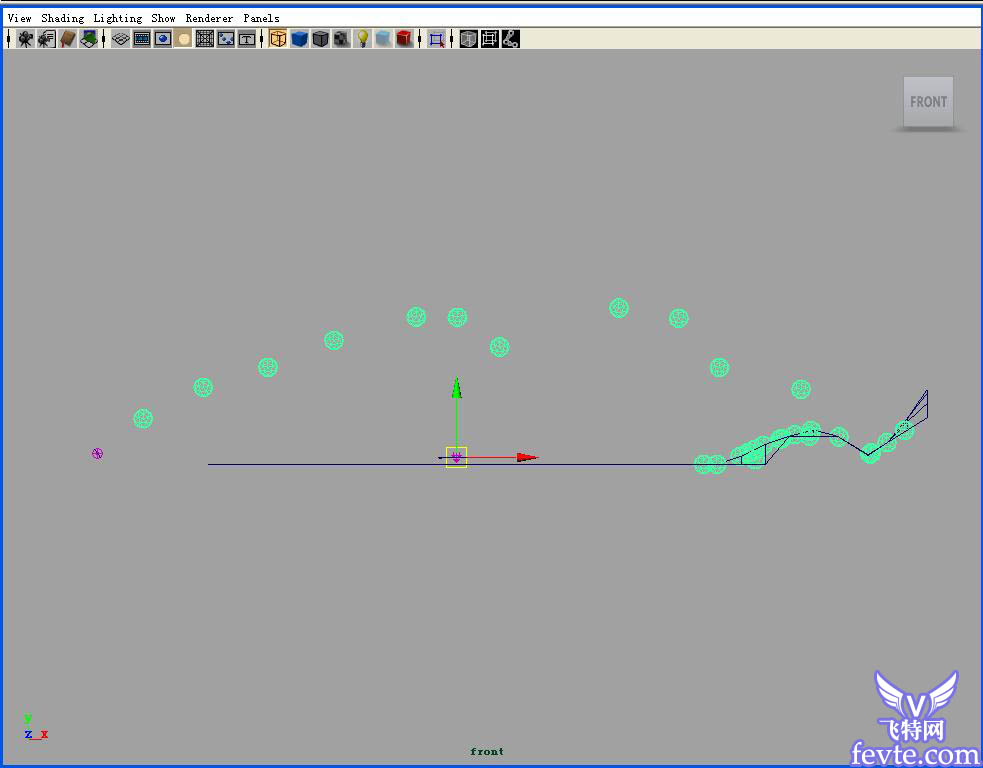Image resolution: width=983 pixels, height=768 pixels.
Task: Turn on Use All Lights bulb
Action: (x=362, y=39)
